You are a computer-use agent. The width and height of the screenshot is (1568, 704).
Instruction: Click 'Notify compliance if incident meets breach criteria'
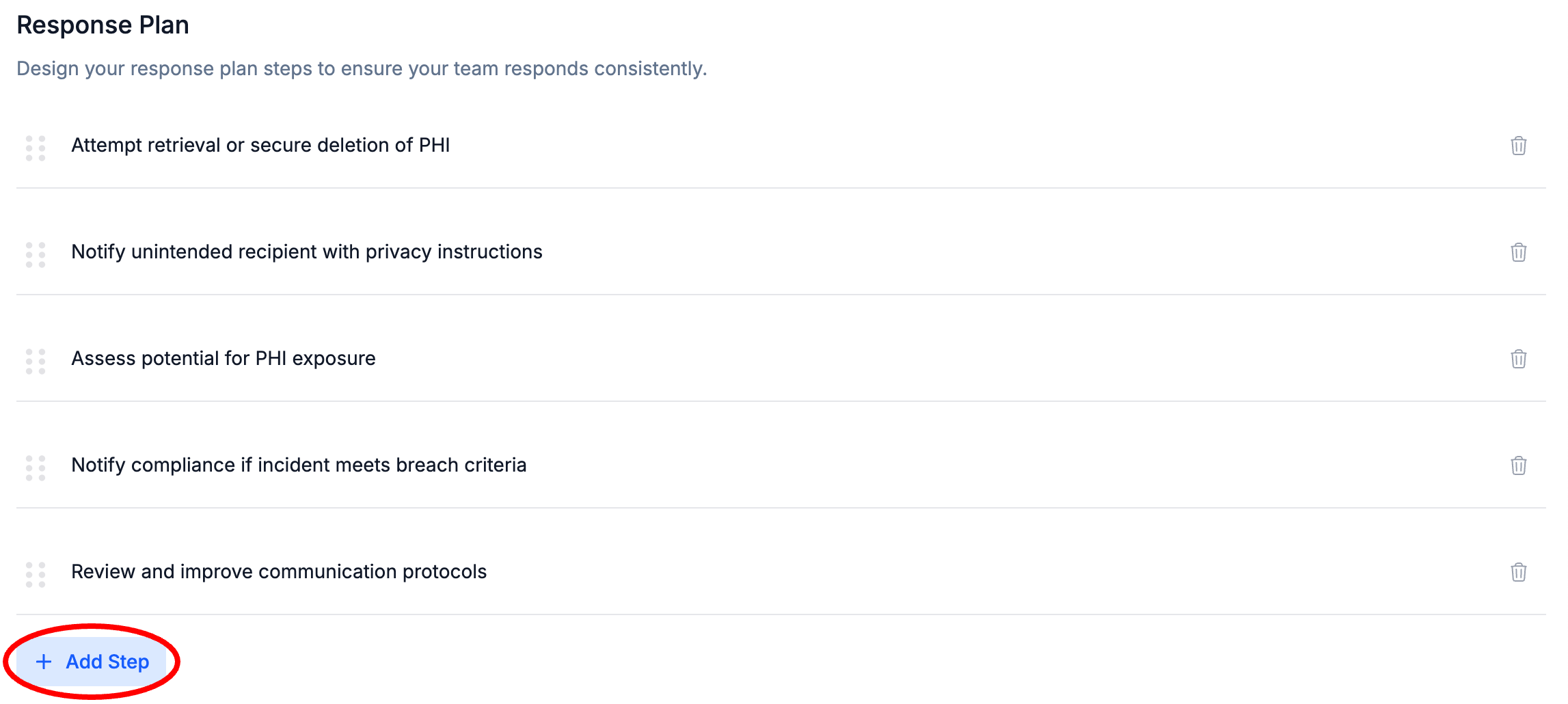(299, 465)
